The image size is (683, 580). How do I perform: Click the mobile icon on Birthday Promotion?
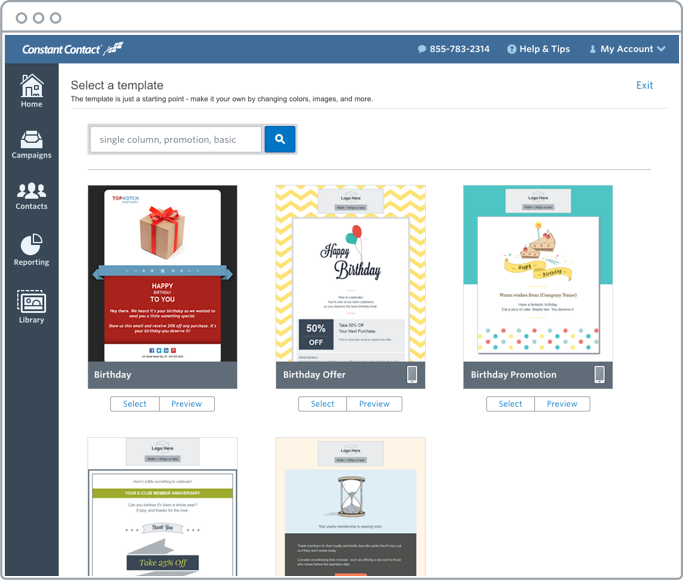[x=599, y=375]
